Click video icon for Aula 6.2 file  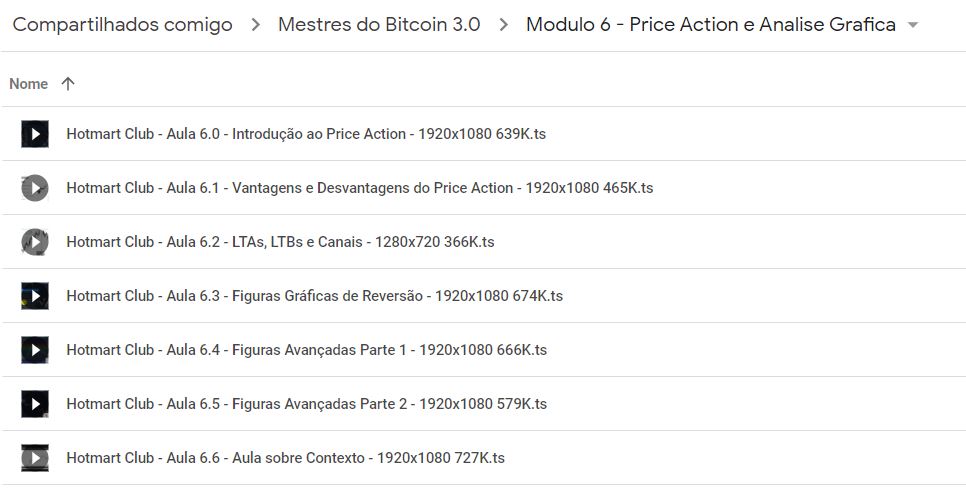pyautogui.click(x=35, y=242)
